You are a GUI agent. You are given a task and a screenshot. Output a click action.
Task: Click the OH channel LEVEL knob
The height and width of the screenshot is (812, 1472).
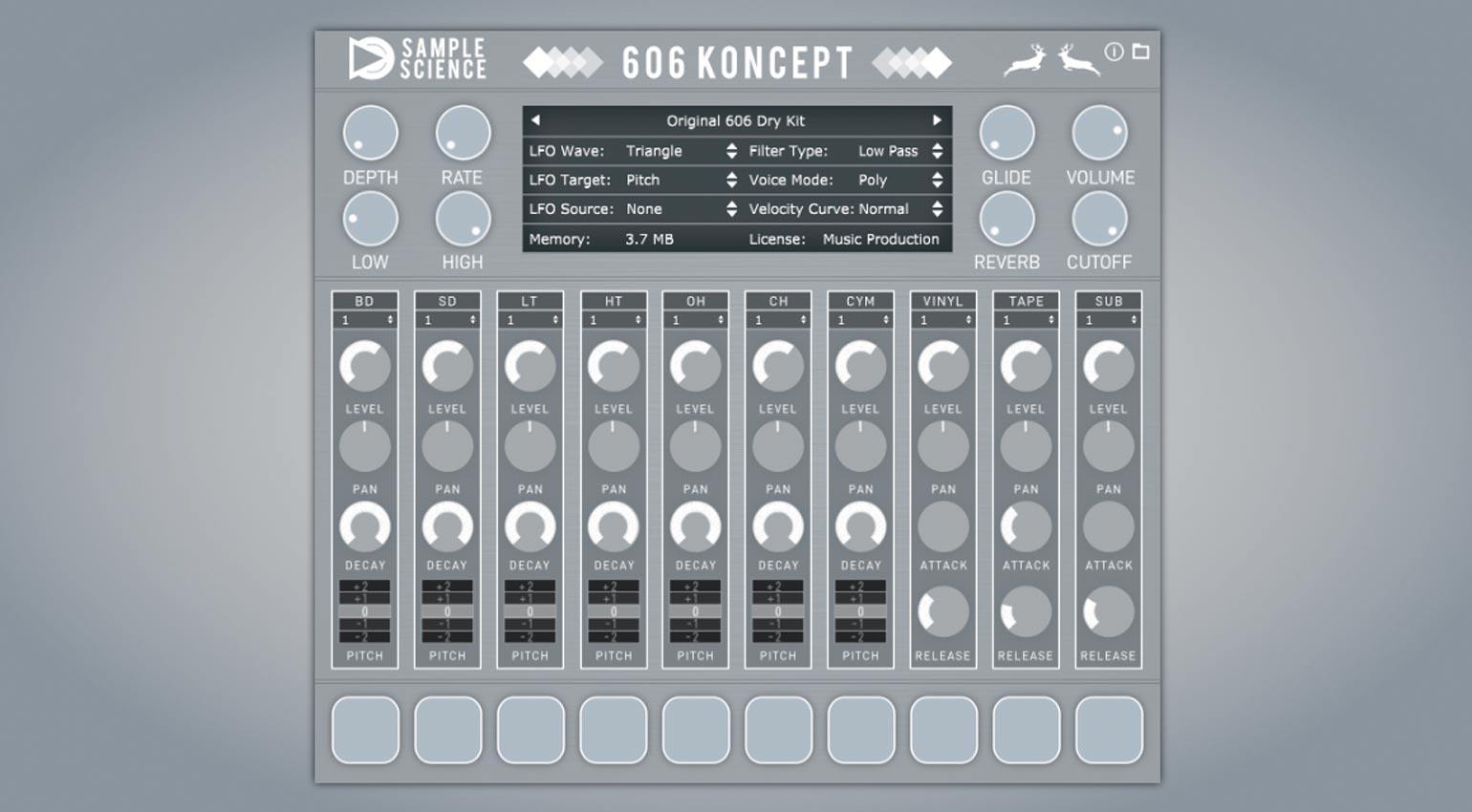click(x=695, y=366)
